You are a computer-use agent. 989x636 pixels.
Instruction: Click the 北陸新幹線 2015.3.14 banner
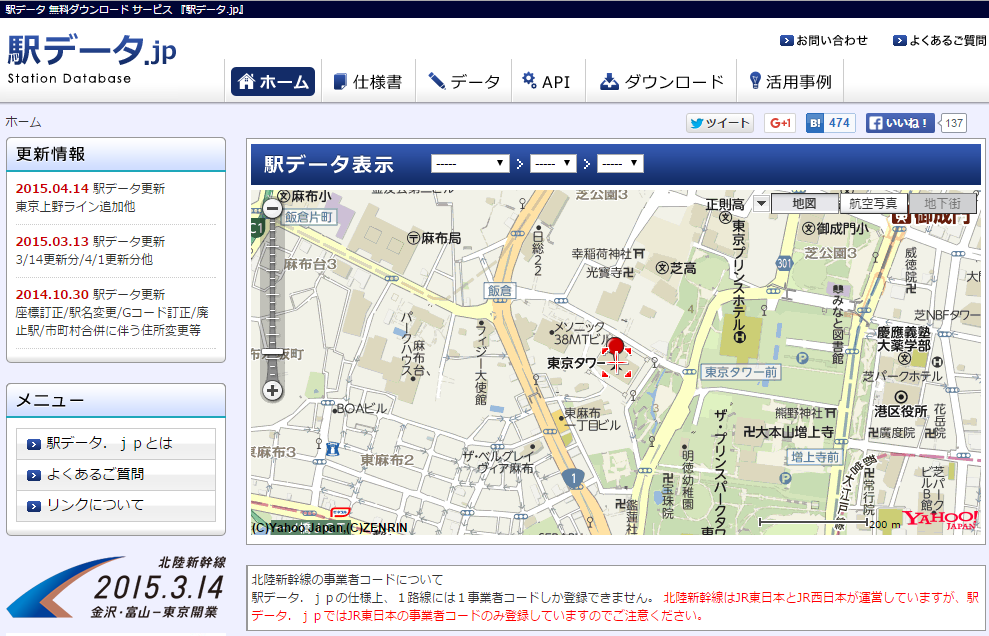[x=116, y=588]
